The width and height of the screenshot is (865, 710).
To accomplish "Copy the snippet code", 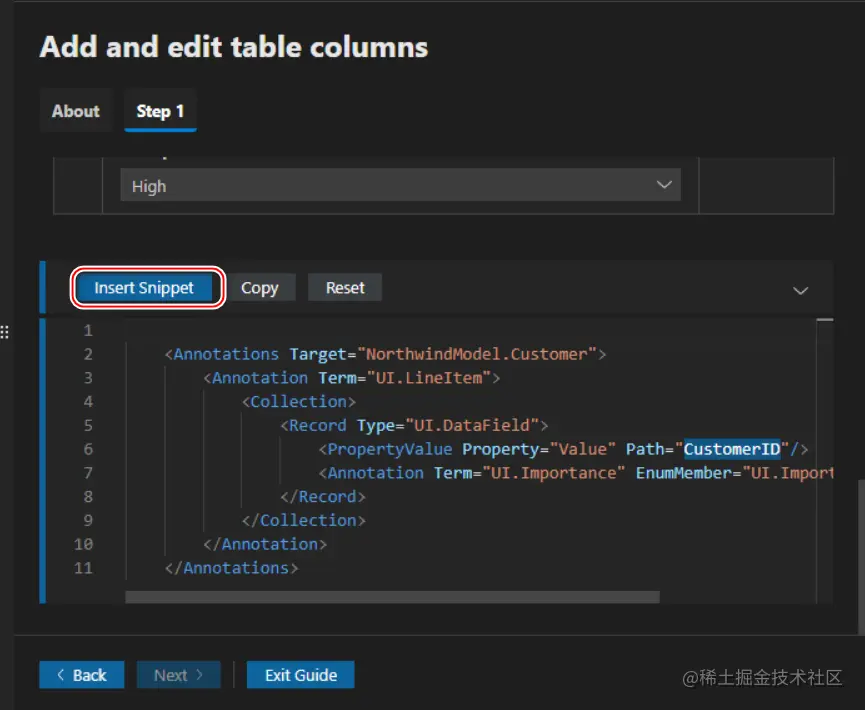I will point(259,288).
